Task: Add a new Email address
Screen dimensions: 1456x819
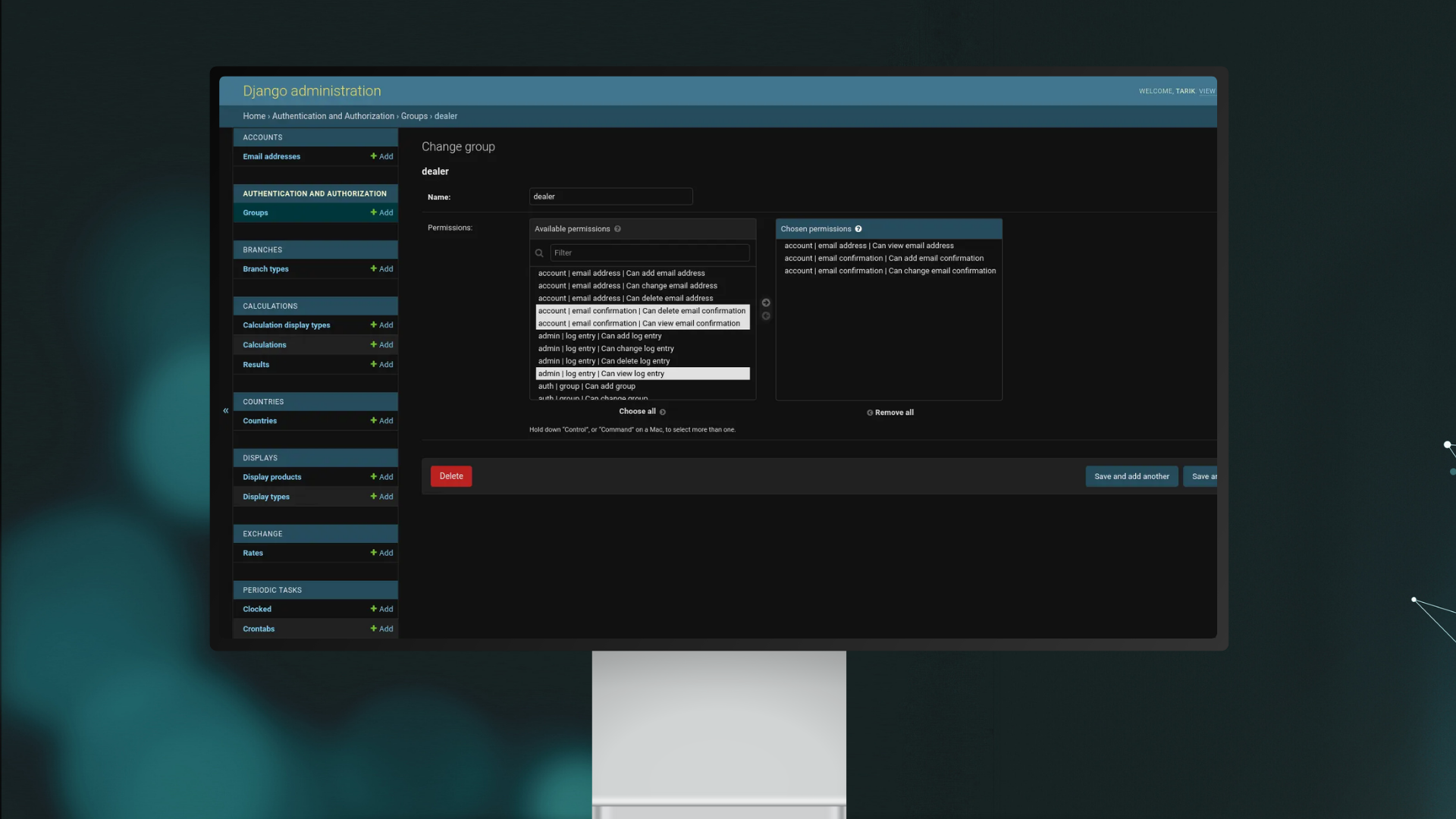Action: click(381, 156)
